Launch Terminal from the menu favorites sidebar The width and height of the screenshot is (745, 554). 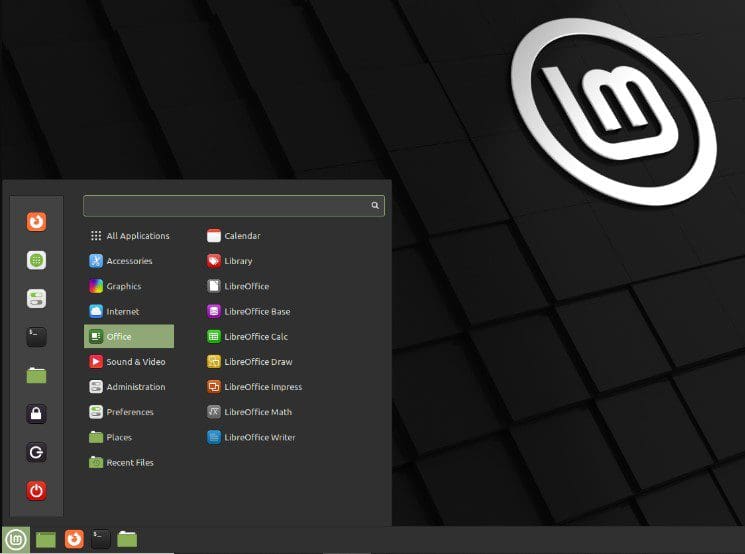pos(36,337)
